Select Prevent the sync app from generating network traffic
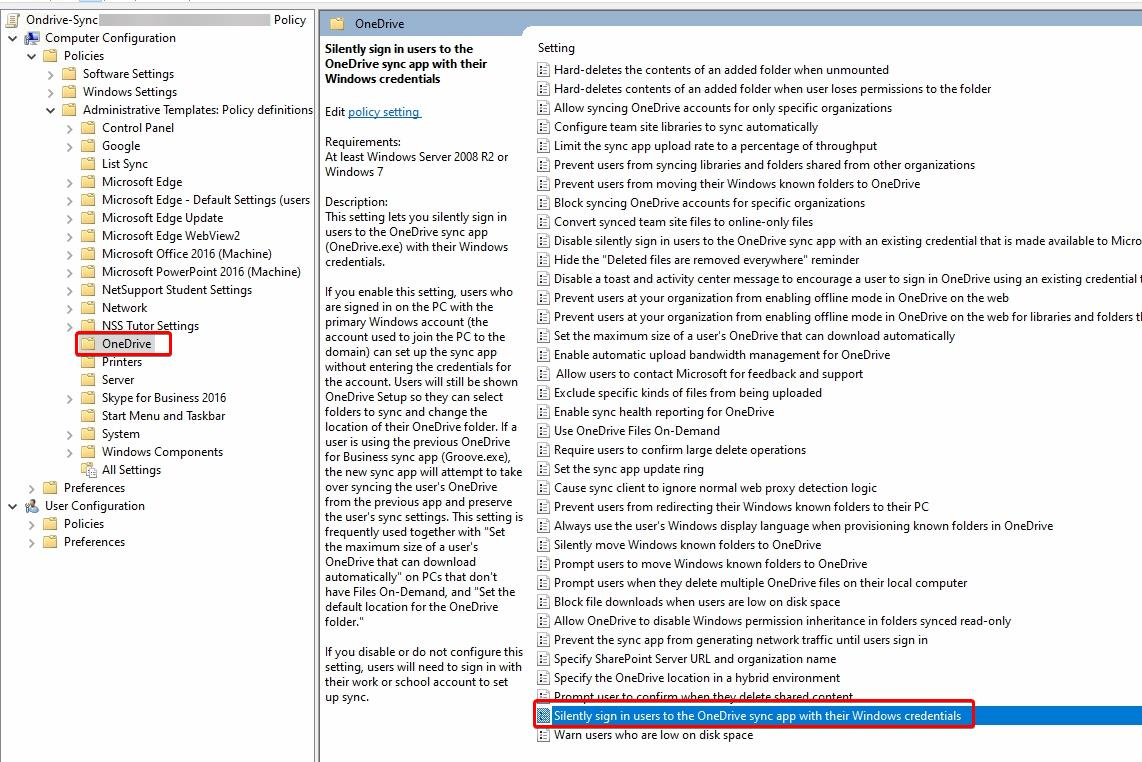 pos(741,640)
